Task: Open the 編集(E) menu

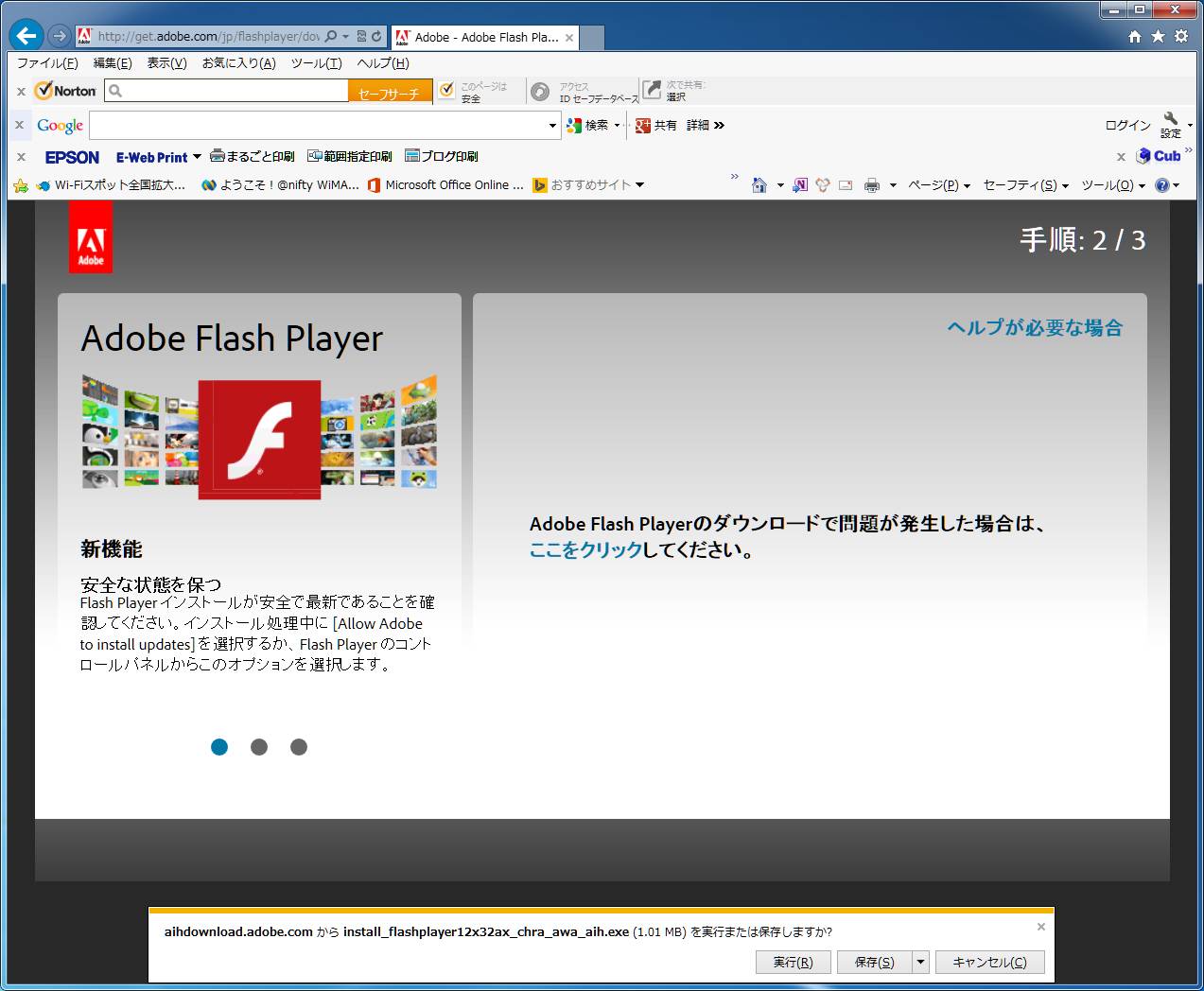Action: pyautogui.click(x=113, y=63)
